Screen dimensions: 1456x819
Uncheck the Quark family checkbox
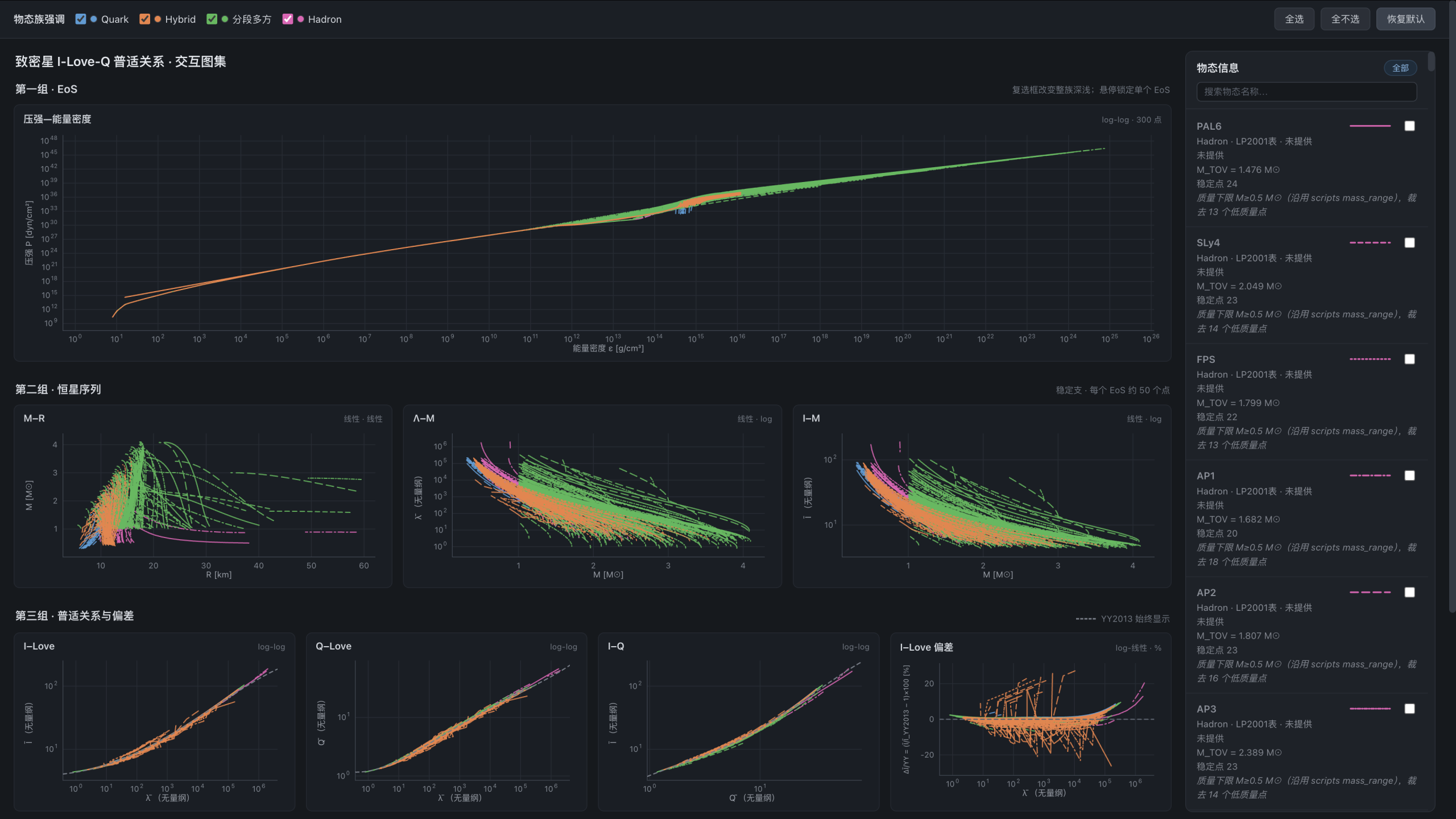[81, 19]
